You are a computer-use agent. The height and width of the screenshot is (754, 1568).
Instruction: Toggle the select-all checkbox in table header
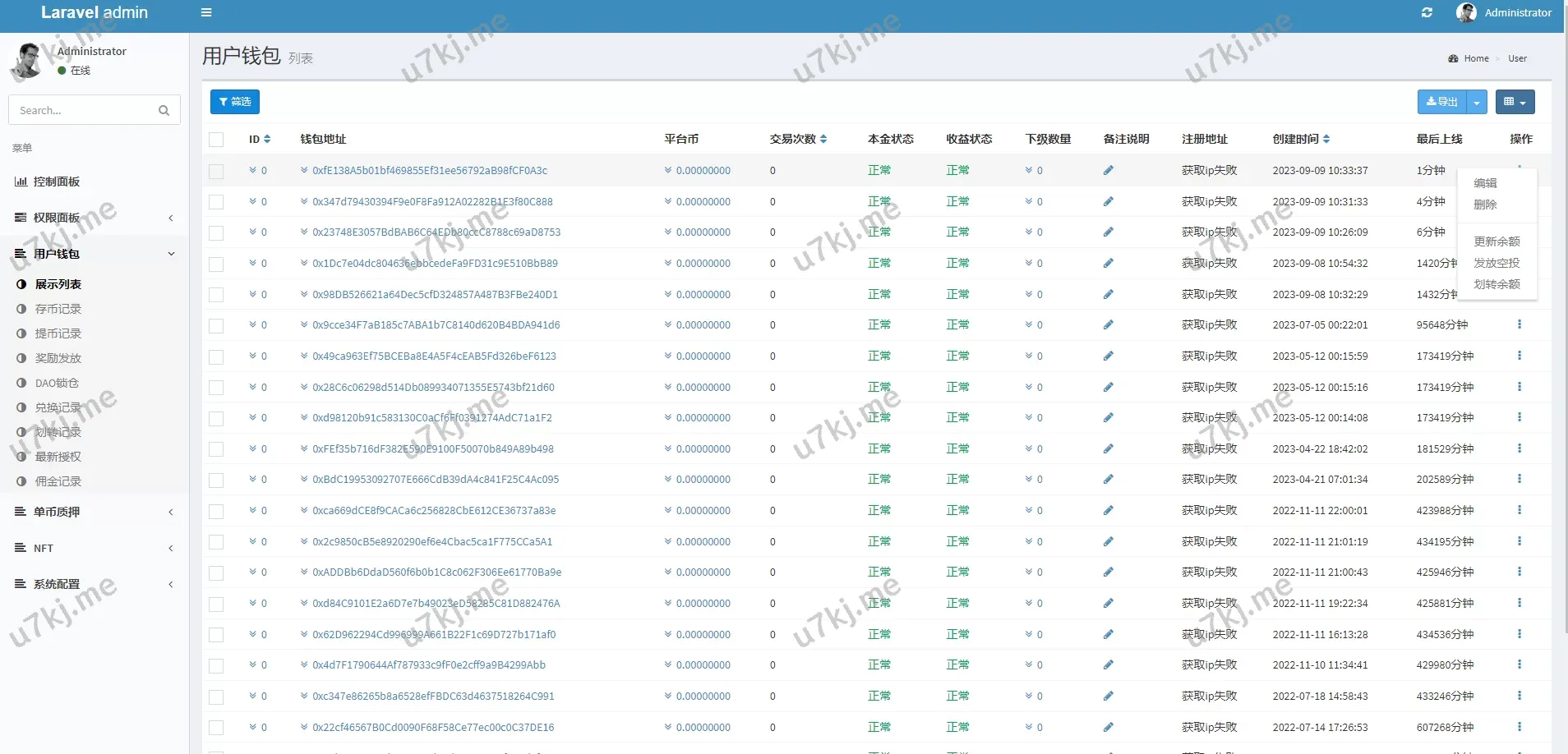[216, 140]
